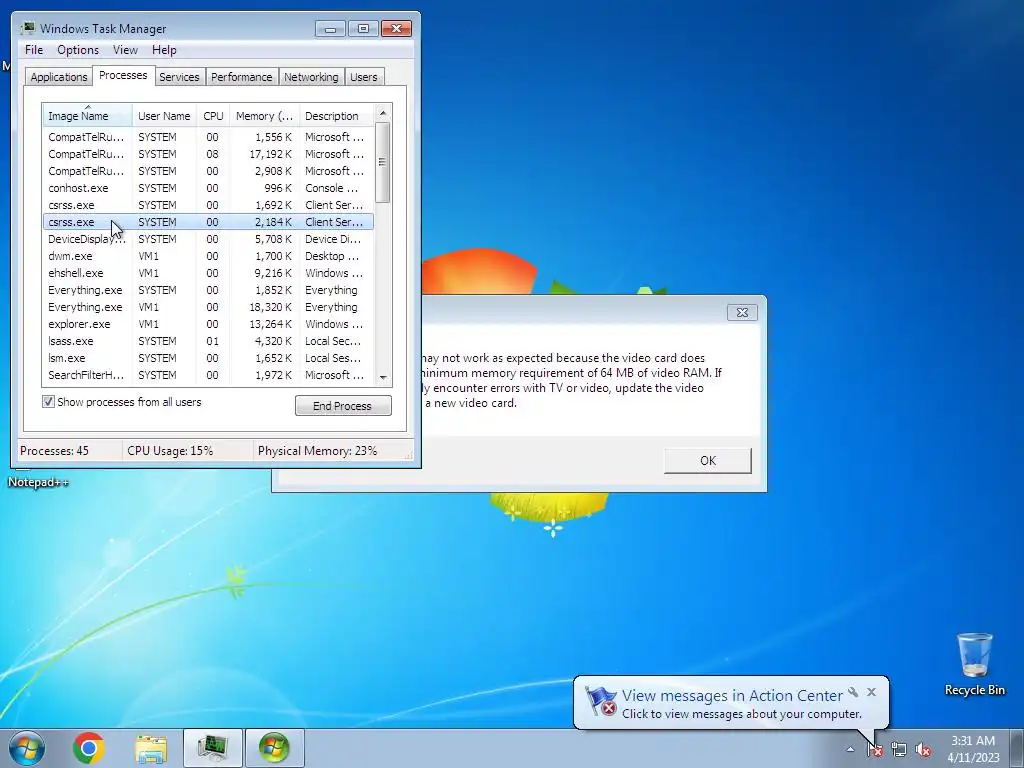Image resolution: width=1024 pixels, height=768 pixels.
Task: Select the ehshell.exe process row
Action: click(208, 273)
